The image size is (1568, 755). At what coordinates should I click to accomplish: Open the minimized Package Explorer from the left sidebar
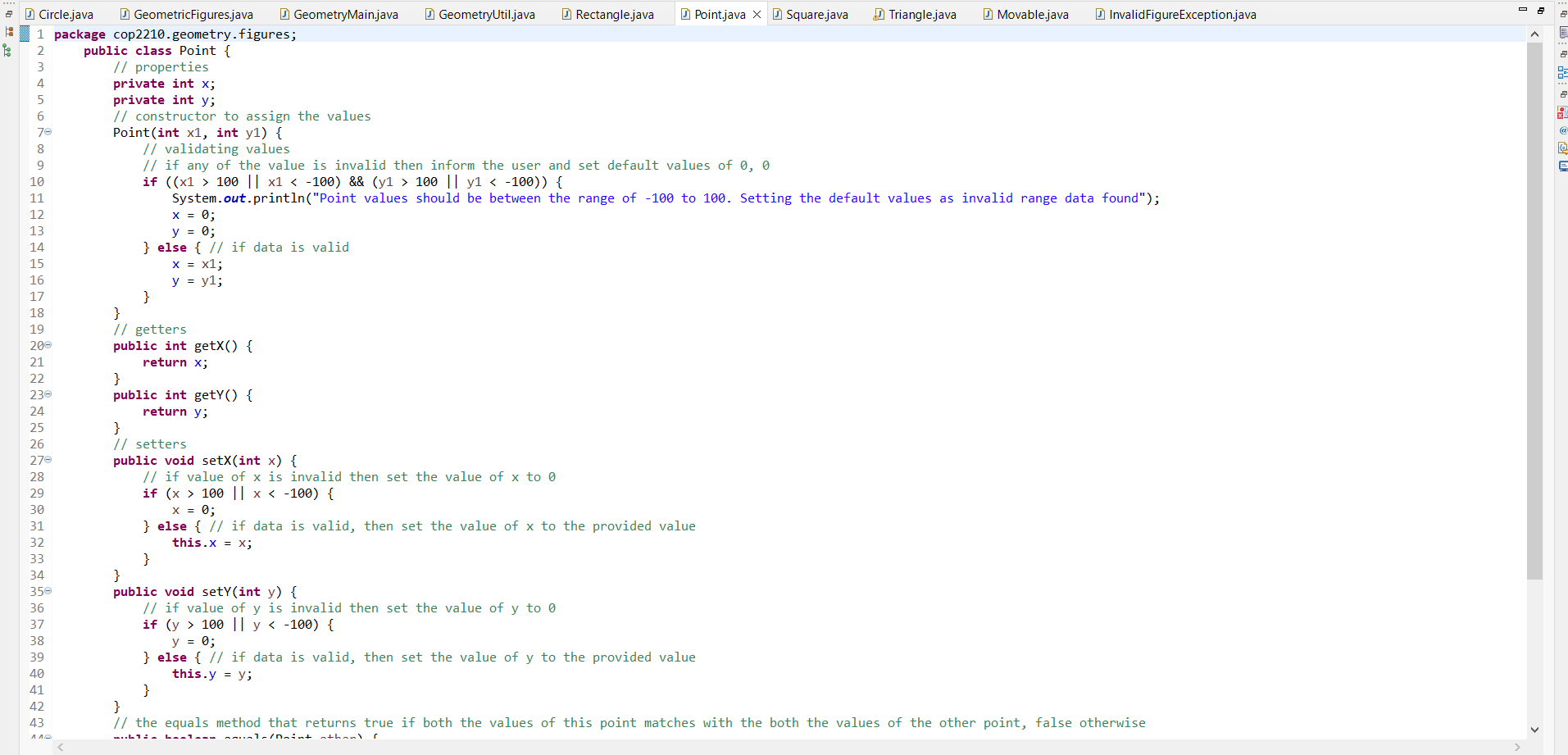[9, 32]
